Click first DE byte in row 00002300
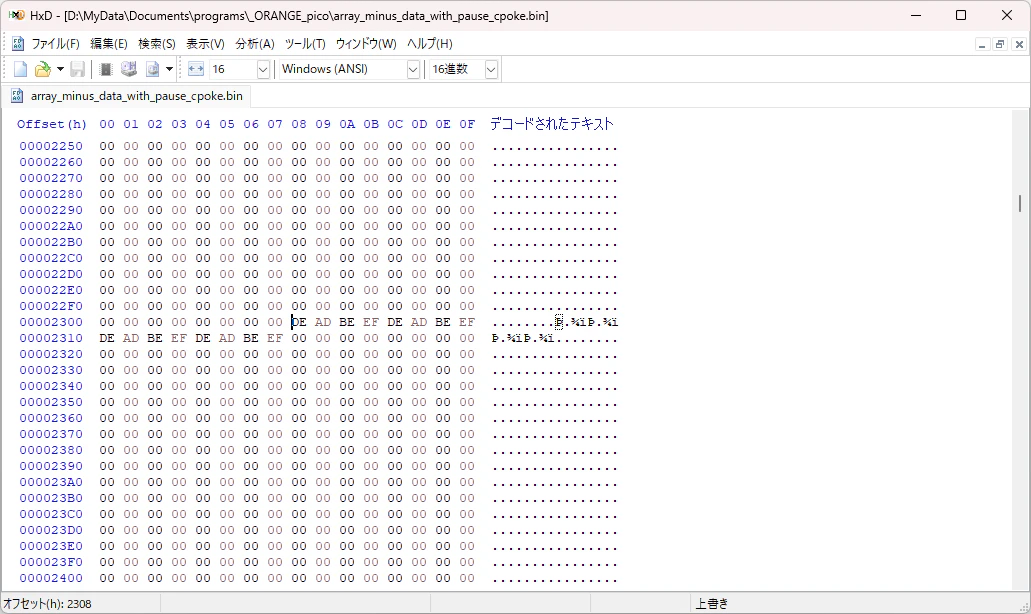The width and height of the screenshot is (1031, 614). 299,322
